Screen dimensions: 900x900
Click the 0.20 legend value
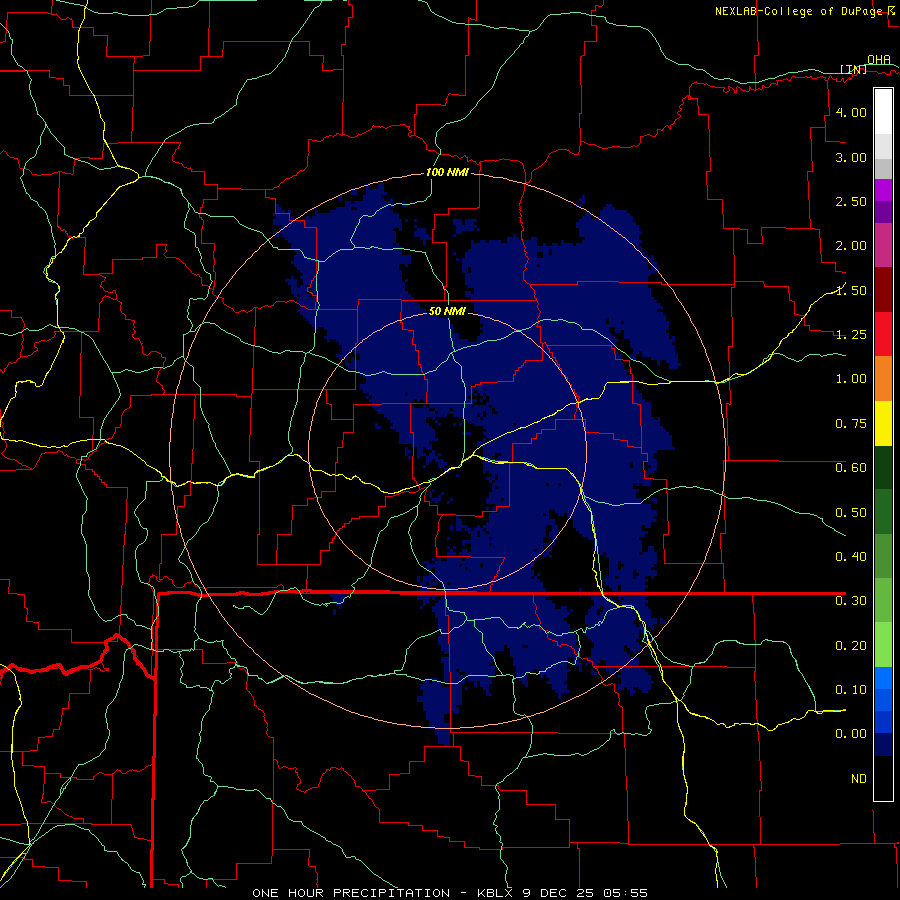(851, 646)
